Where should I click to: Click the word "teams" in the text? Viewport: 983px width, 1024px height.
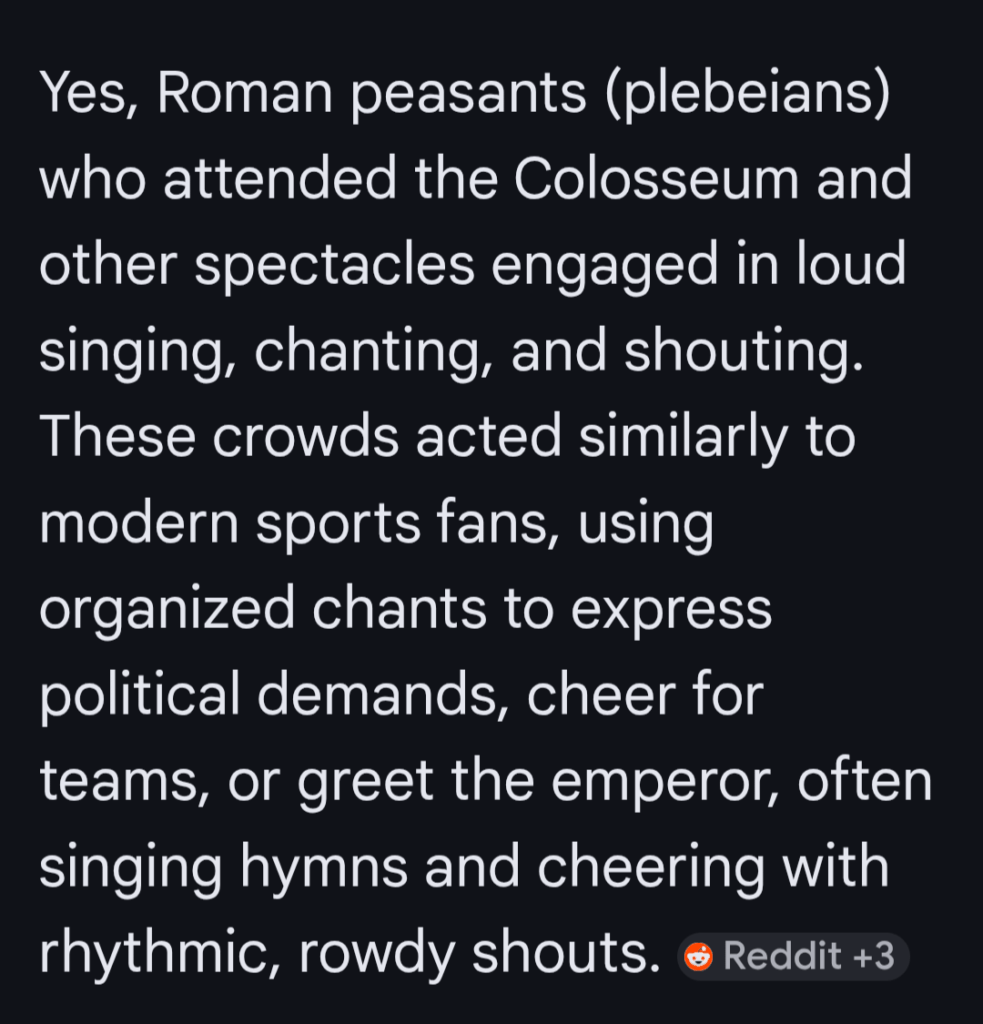coord(118,783)
